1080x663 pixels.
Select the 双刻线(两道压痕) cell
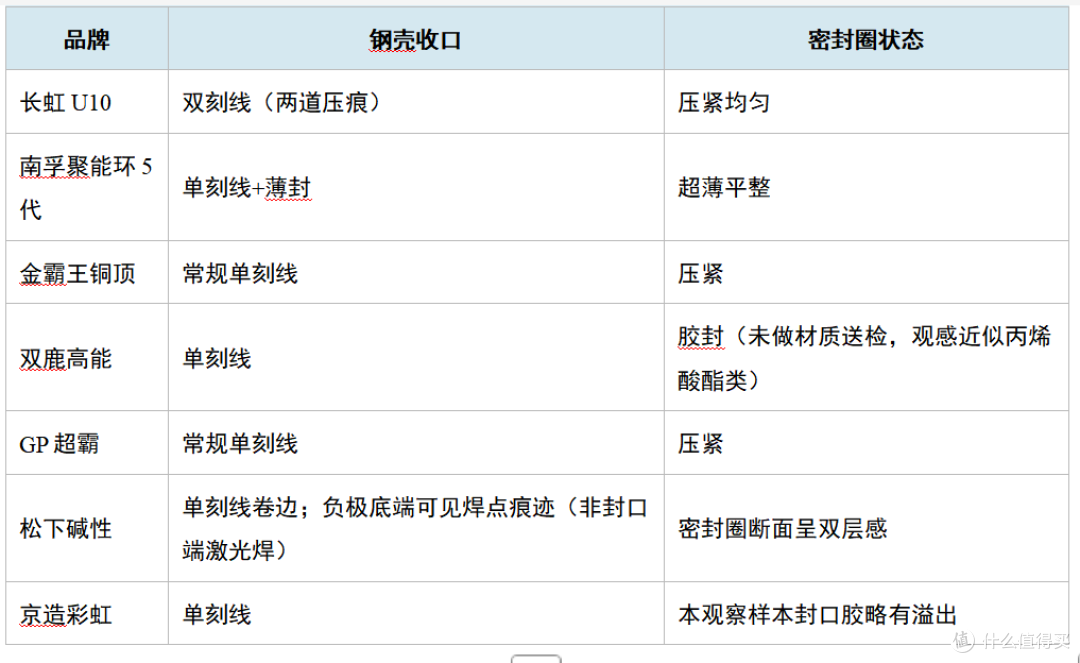point(416,102)
